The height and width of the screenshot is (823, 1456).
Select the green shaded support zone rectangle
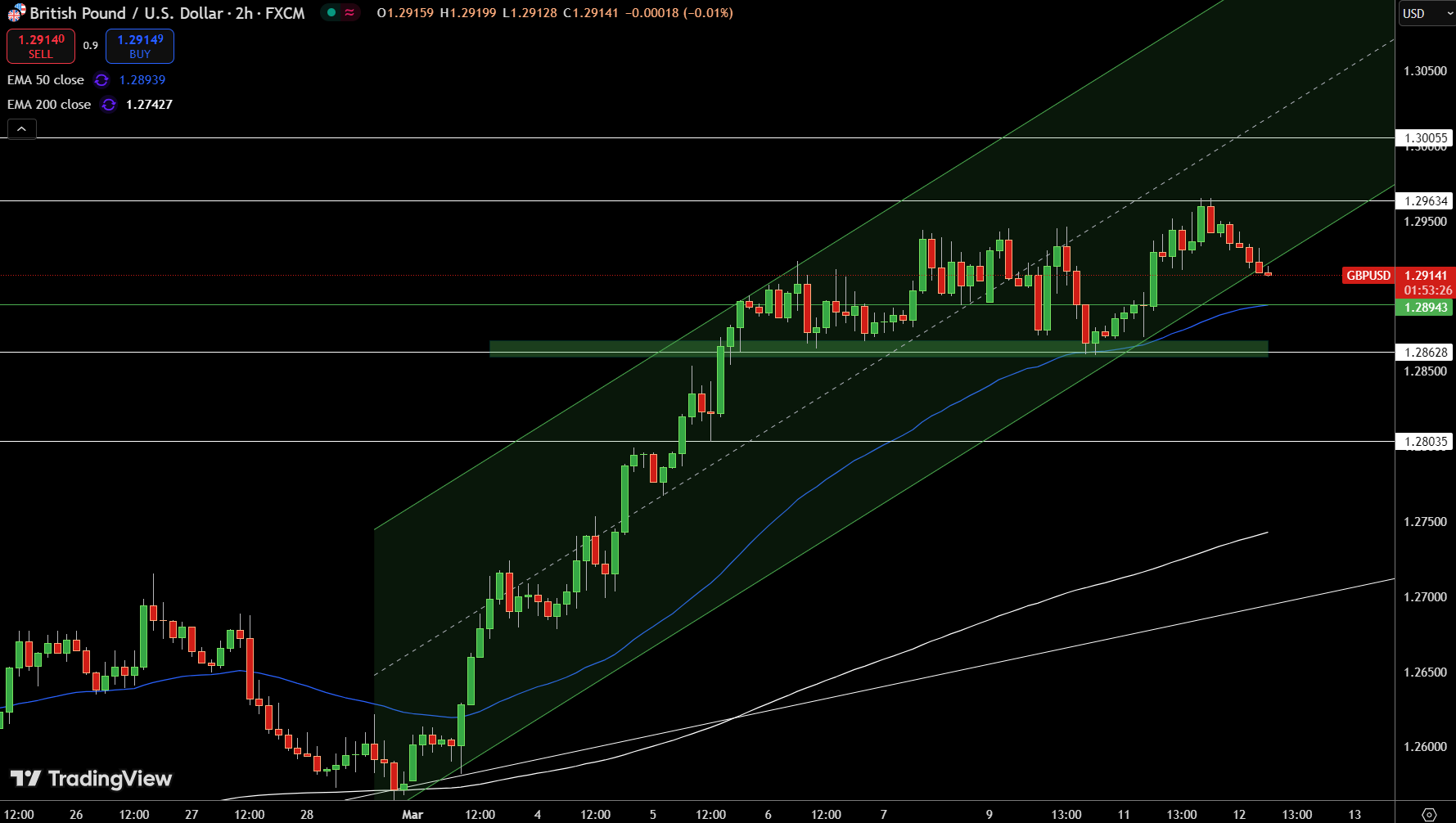pos(878,349)
